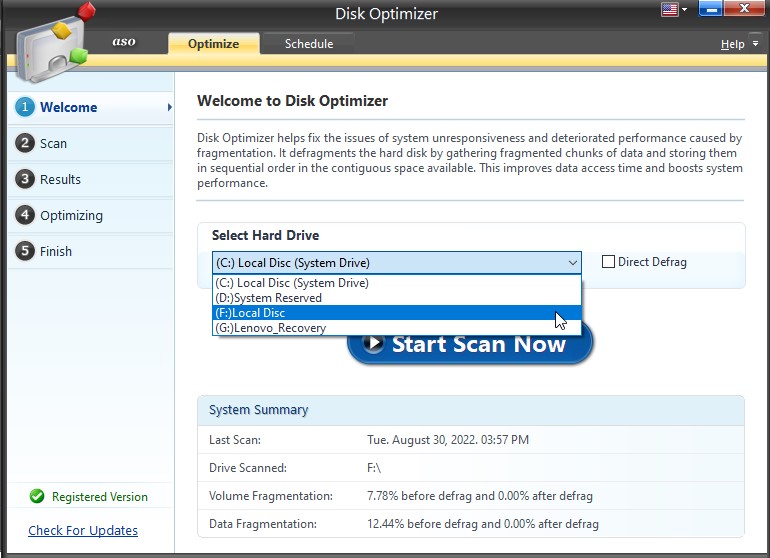Go to the Results step
The width and height of the screenshot is (770, 558).
(x=91, y=179)
